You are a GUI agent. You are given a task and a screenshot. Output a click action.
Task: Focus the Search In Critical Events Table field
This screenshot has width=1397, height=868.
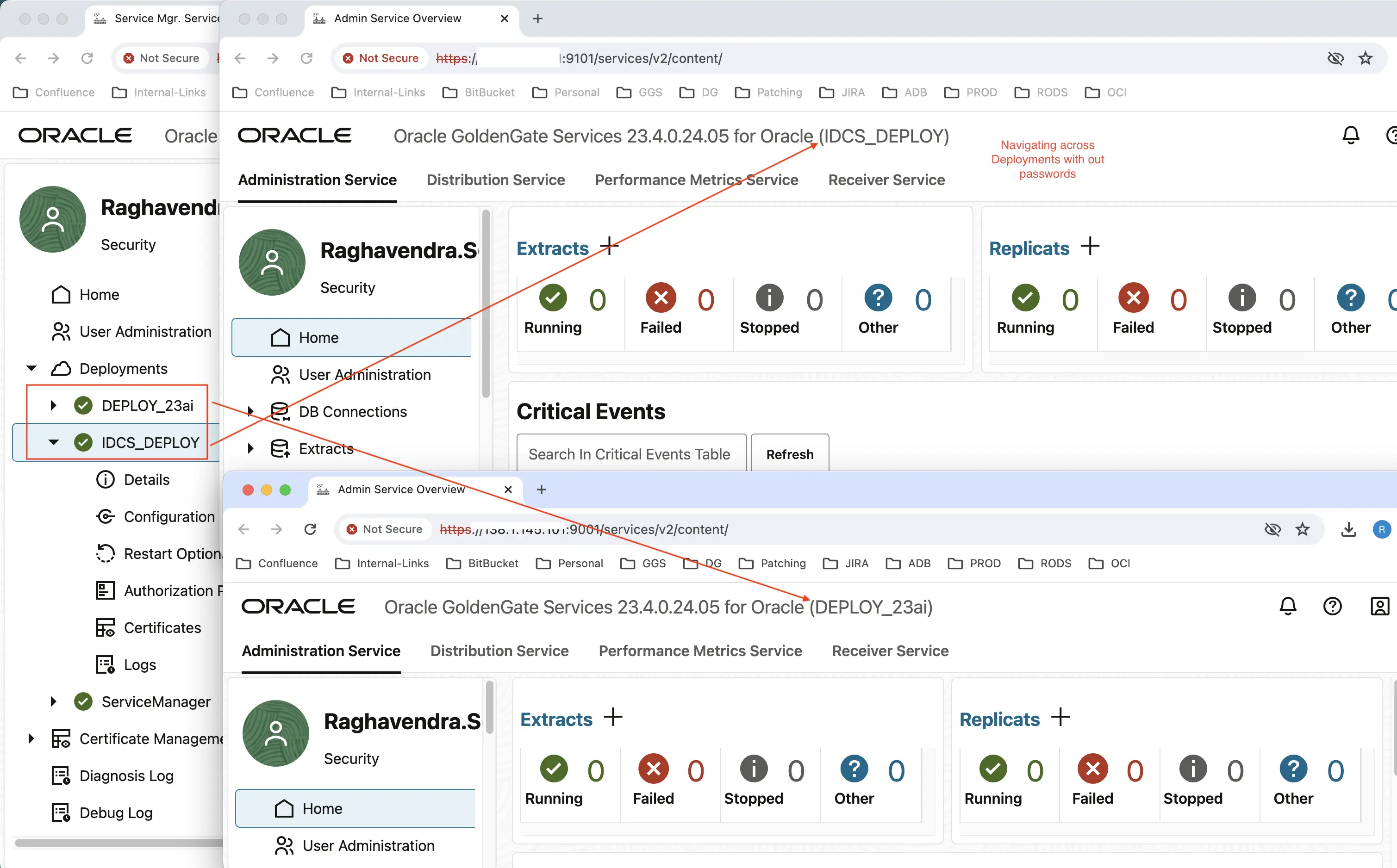tap(631, 454)
